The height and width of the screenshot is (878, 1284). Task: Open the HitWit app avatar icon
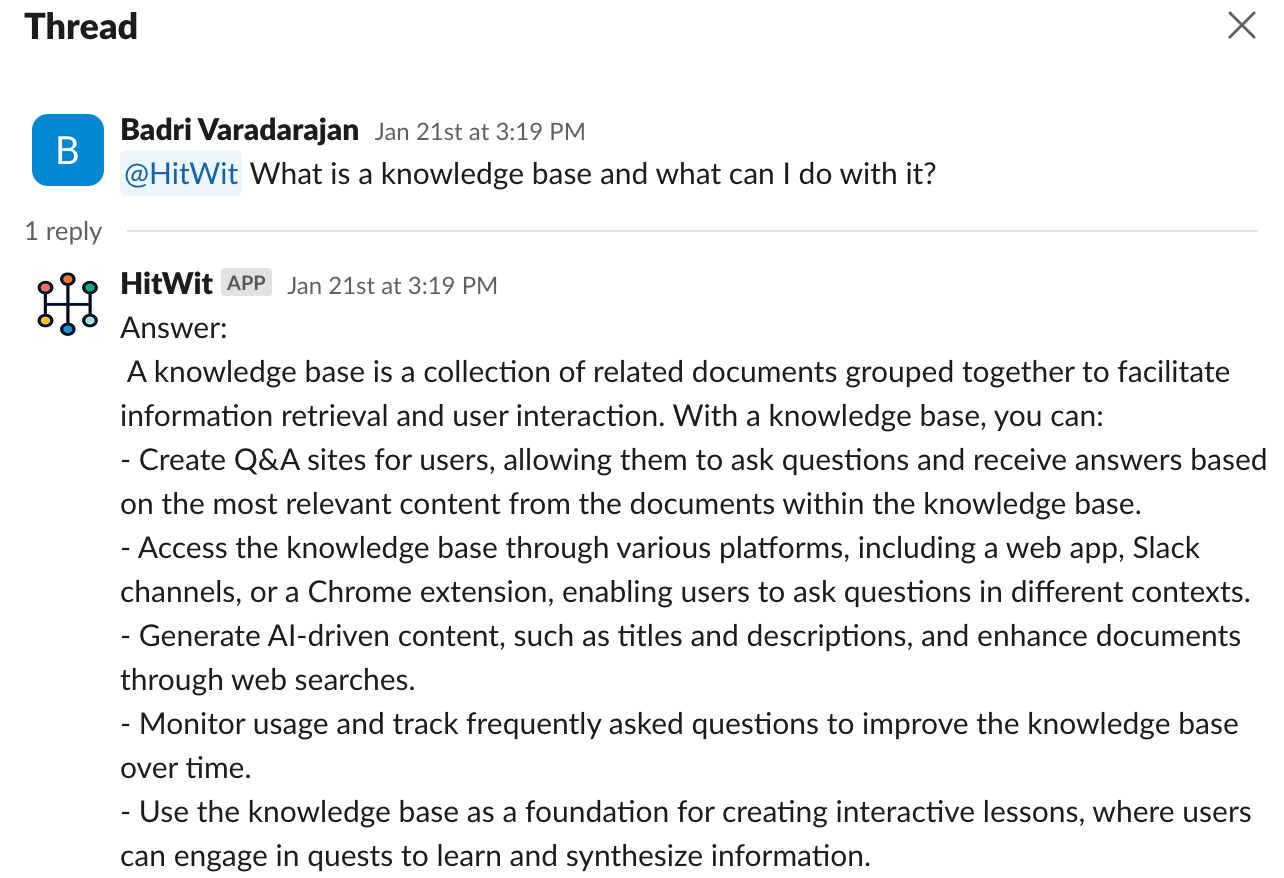pyautogui.click(x=67, y=303)
